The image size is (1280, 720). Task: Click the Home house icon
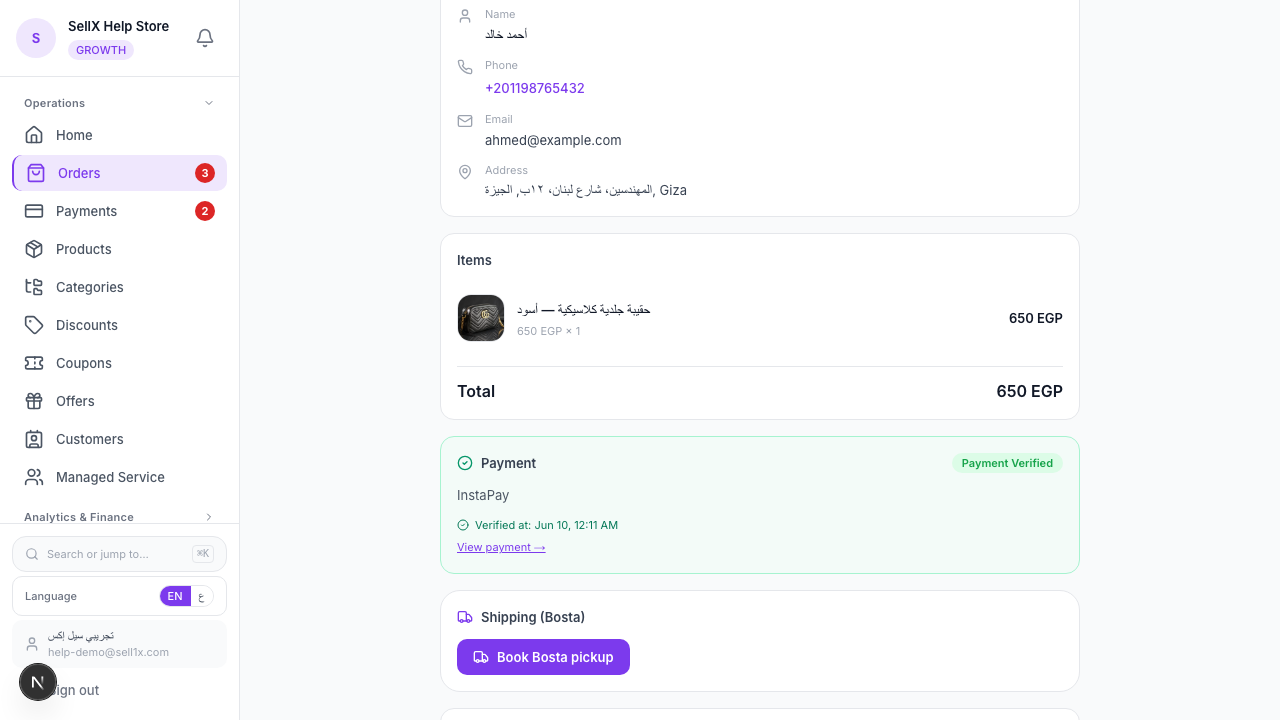coord(34,135)
